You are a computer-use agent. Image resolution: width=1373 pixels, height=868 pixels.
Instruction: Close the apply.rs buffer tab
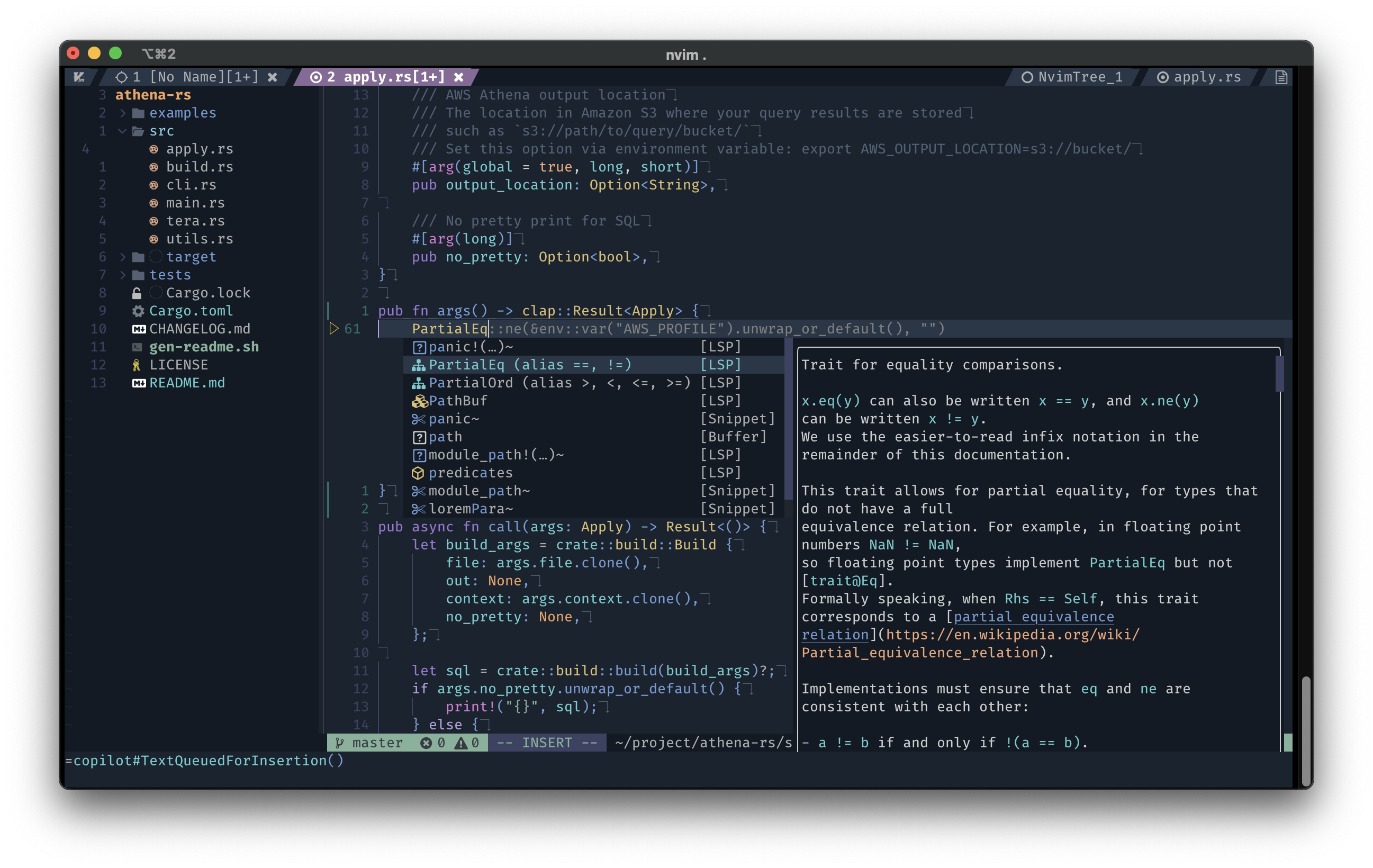(x=459, y=77)
